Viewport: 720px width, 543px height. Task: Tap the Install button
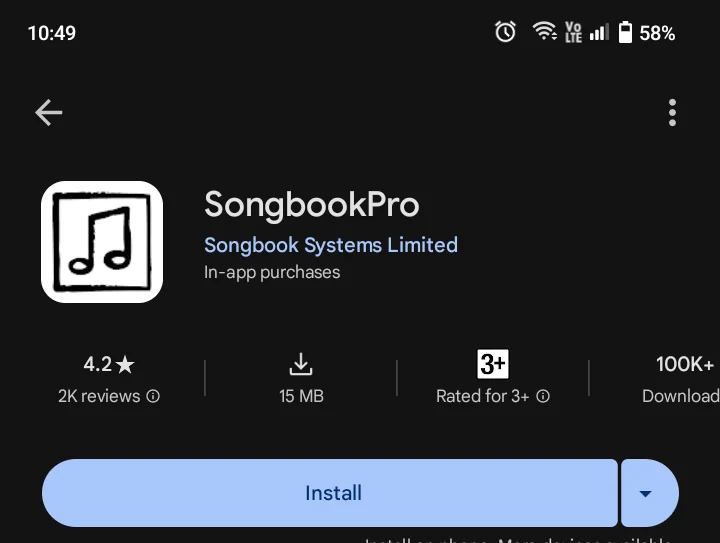pyautogui.click(x=330, y=493)
